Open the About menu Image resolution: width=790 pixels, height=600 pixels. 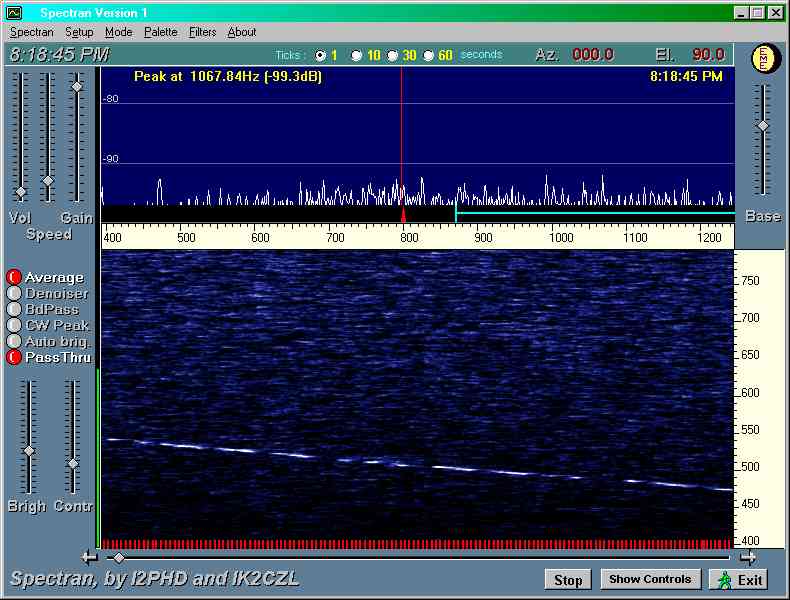point(242,32)
